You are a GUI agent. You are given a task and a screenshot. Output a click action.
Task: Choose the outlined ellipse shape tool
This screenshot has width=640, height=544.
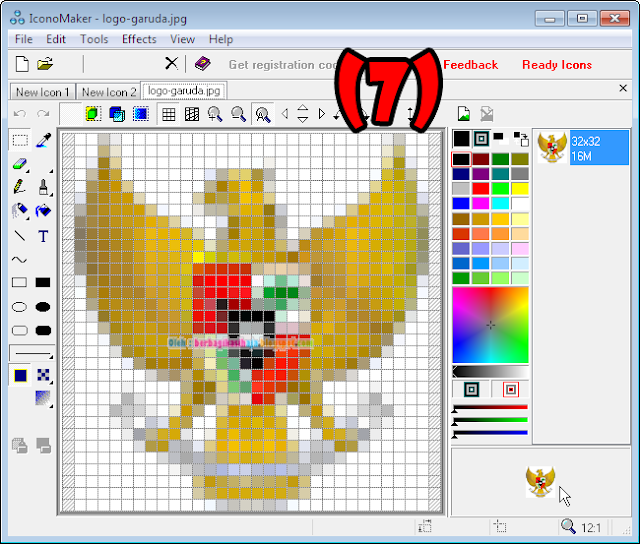pyautogui.click(x=20, y=307)
